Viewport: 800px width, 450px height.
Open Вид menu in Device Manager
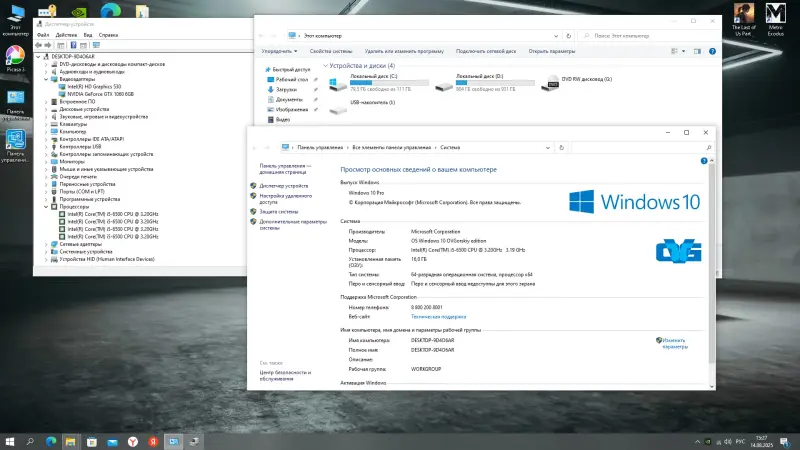(x=88, y=35)
